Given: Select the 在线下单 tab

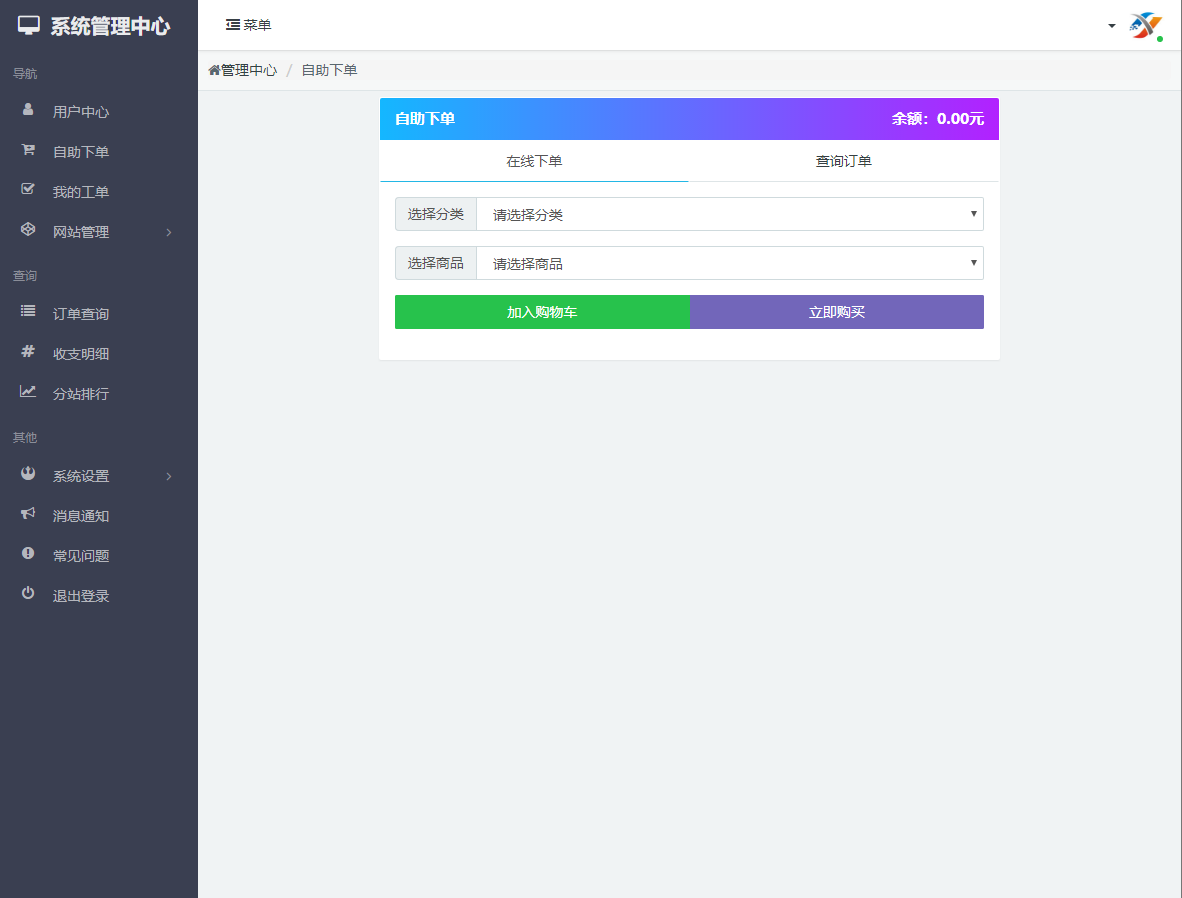Looking at the screenshot, I should click(534, 161).
